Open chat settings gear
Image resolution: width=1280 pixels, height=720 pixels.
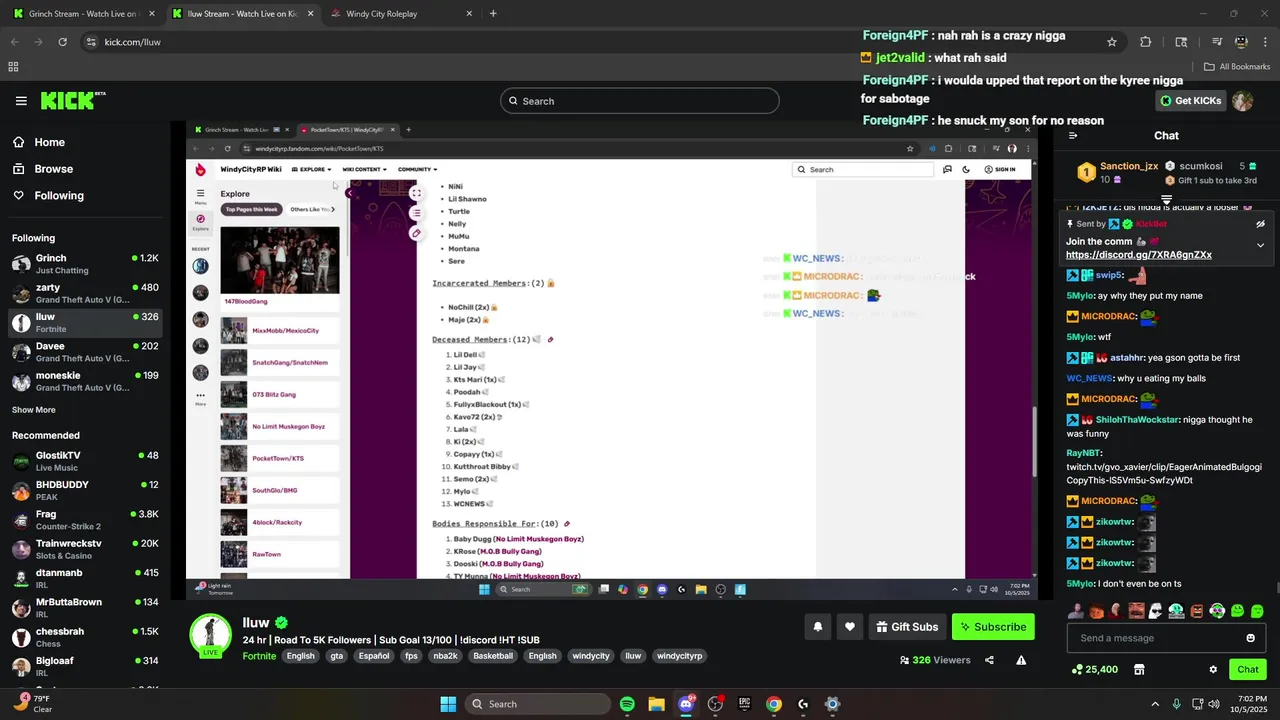coord(1213,669)
